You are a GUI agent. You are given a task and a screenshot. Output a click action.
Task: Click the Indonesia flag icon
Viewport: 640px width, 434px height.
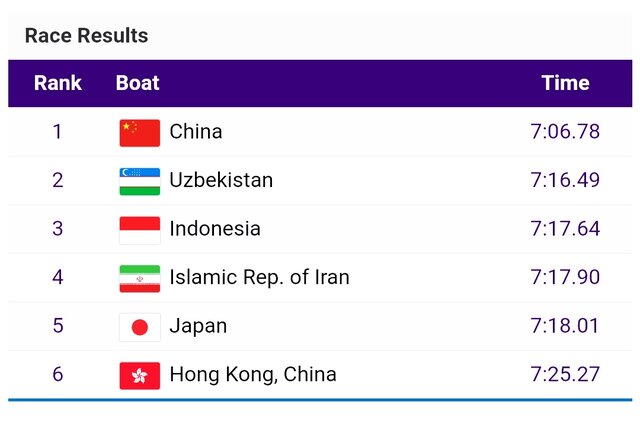[139, 229]
